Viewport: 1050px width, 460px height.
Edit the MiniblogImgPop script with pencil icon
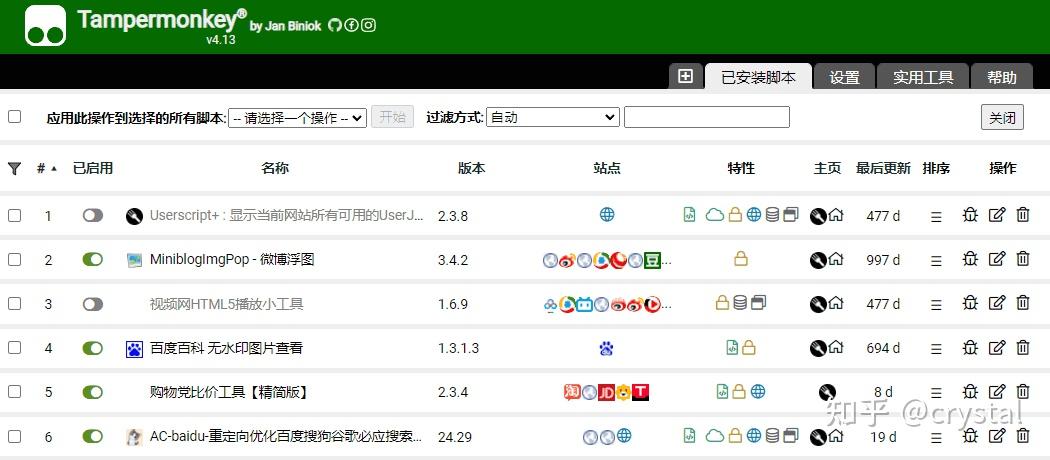(x=997, y=258)
